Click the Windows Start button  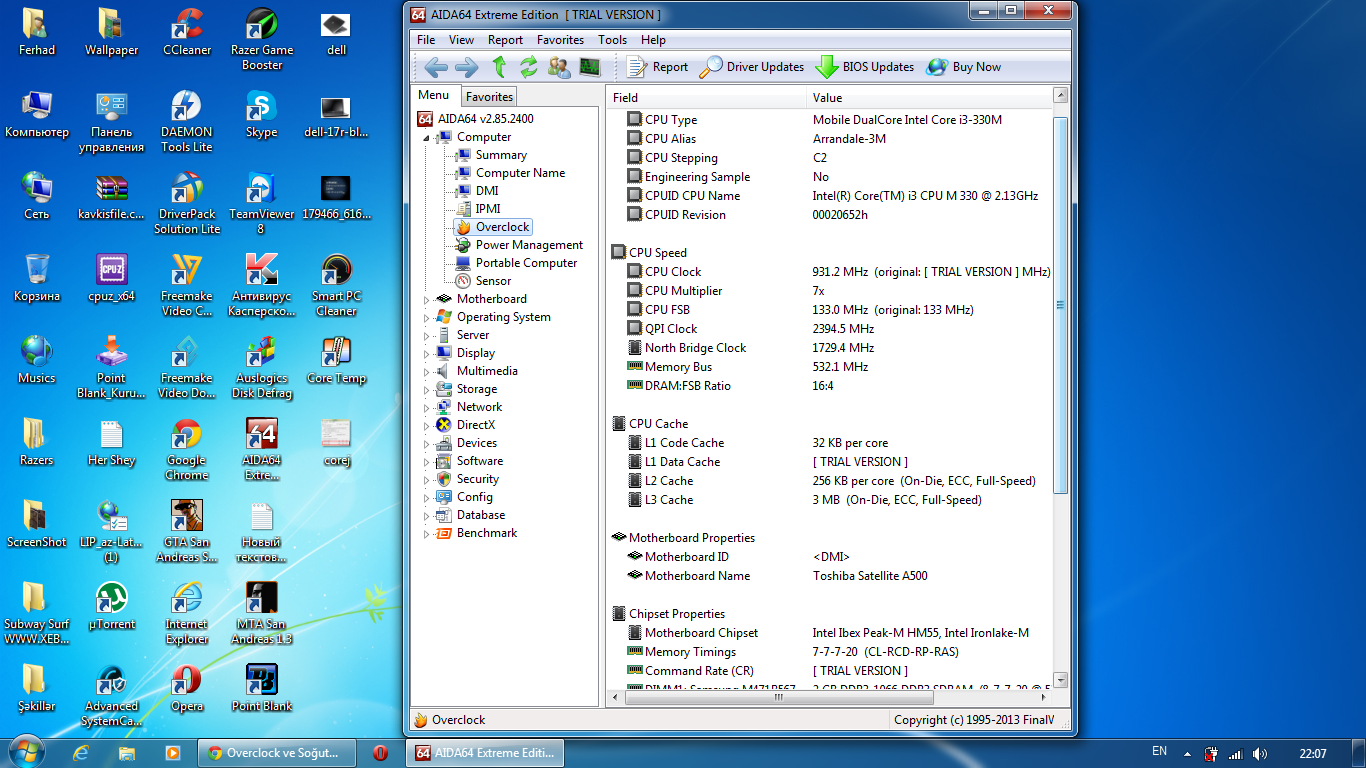click(27, 752)
